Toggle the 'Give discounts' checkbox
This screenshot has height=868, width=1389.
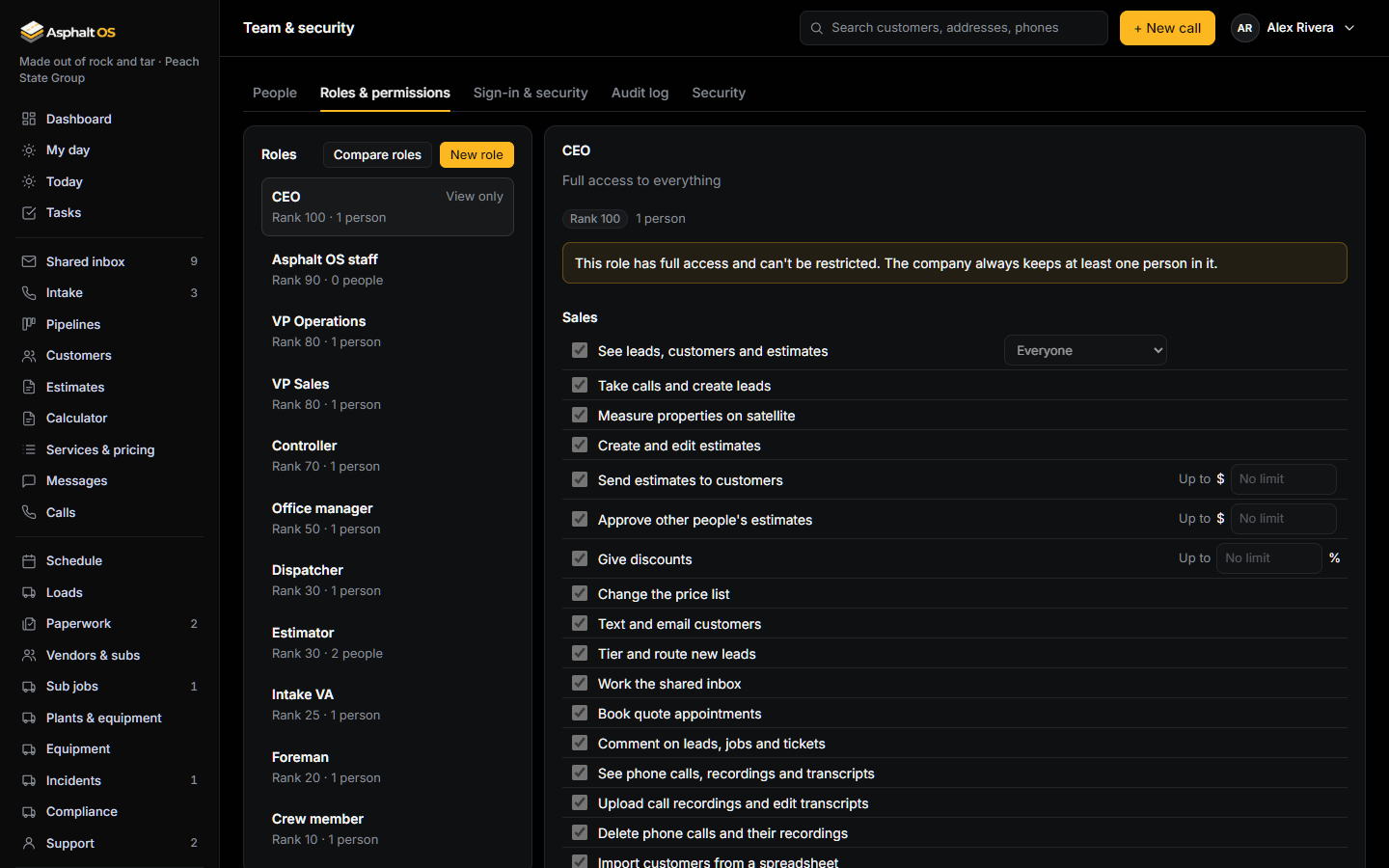580,558
